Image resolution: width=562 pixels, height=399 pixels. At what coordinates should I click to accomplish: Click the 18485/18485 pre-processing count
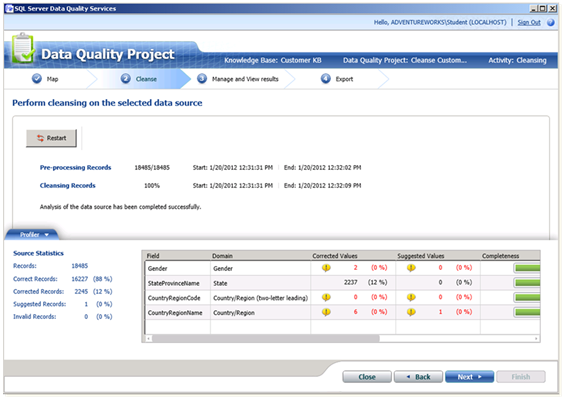(152, 167)
